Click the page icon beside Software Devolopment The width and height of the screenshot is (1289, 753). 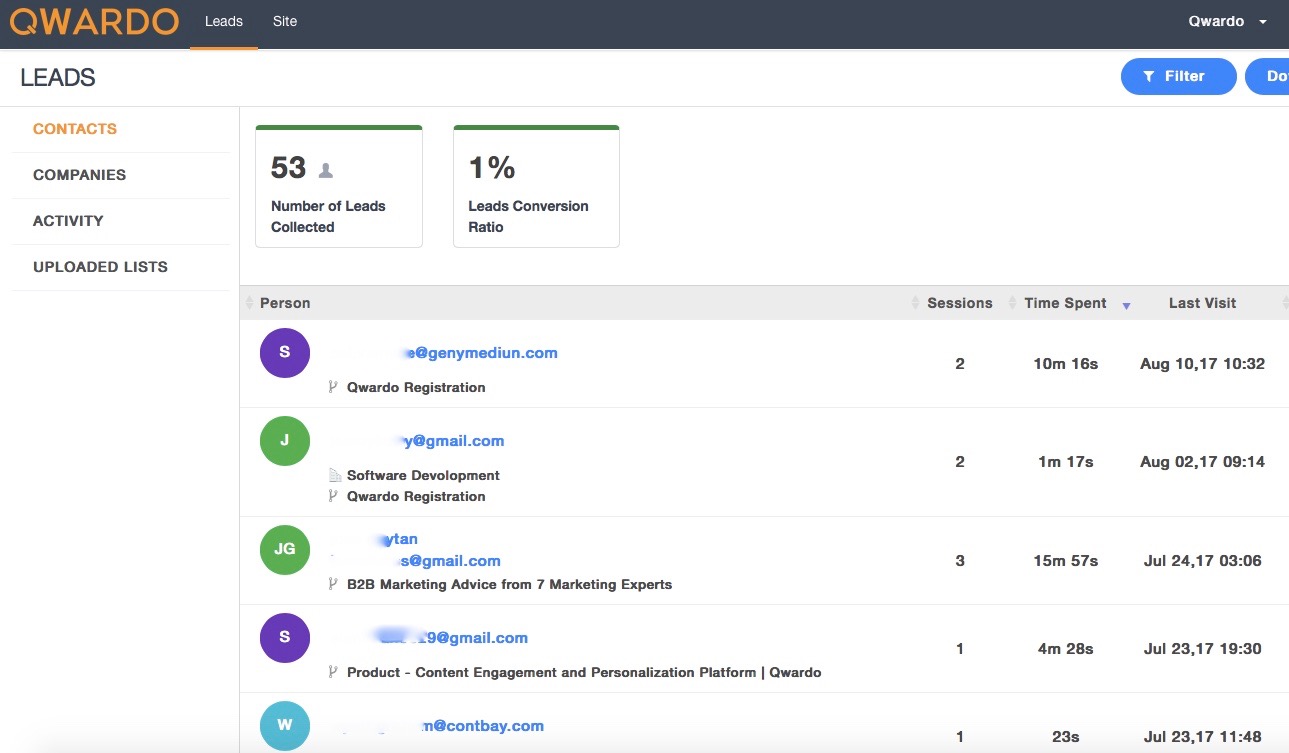(334, 475)
